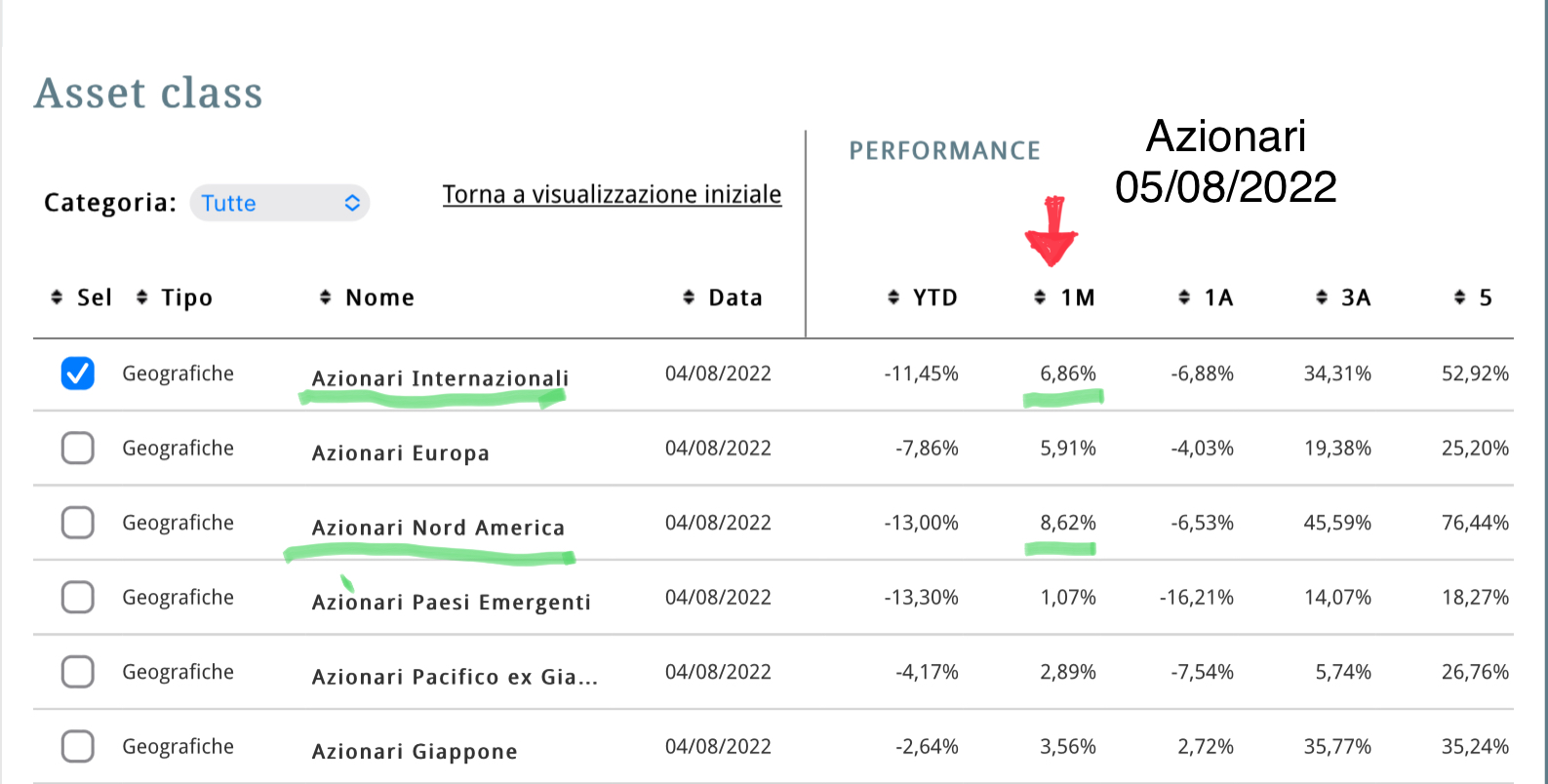This screenshot has height=784, width=1548.
Task: Click the 1M column sort arrows
Action: (1040, 296)
